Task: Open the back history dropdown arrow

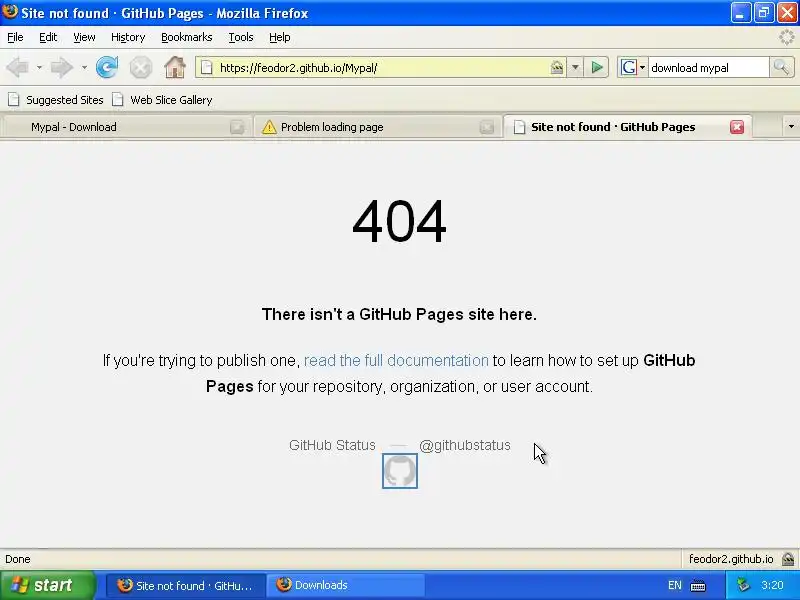Action: pyautogui.click(x=39, y=67)
